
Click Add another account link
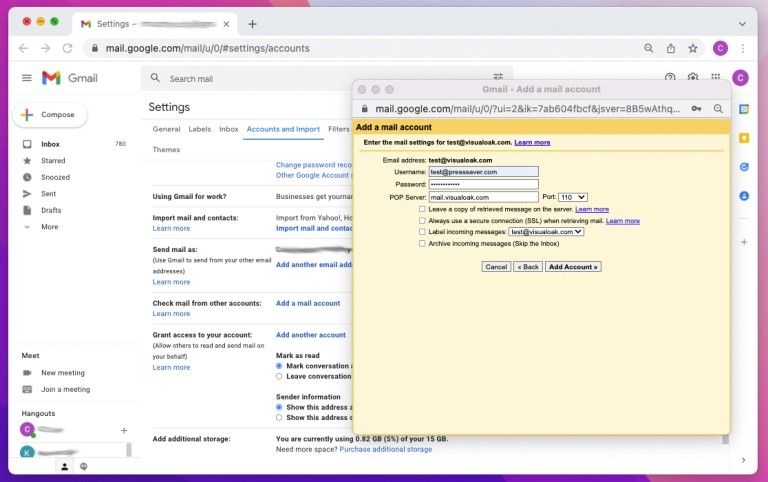[311, 335]
